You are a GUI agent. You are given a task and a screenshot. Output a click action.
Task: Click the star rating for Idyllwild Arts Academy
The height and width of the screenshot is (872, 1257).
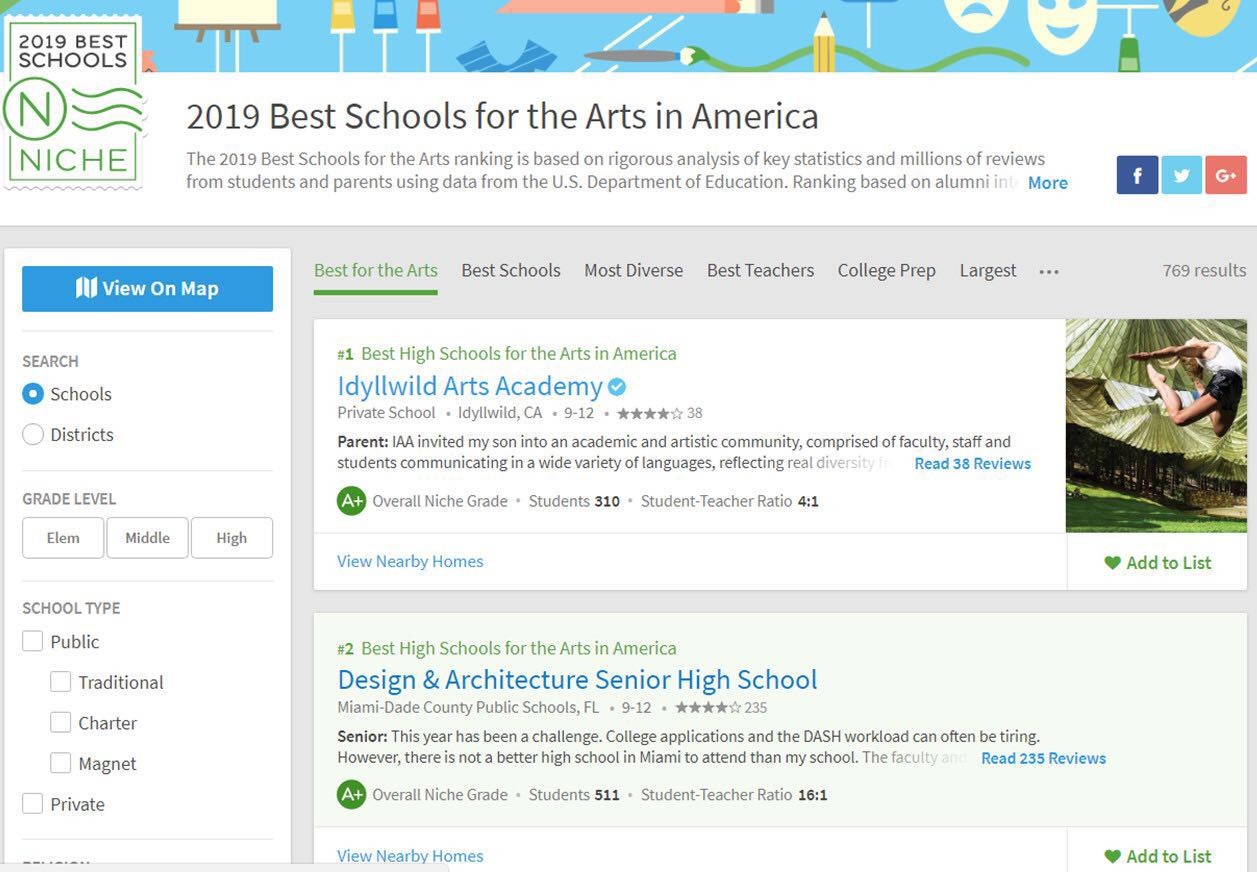tap(650, 413)
